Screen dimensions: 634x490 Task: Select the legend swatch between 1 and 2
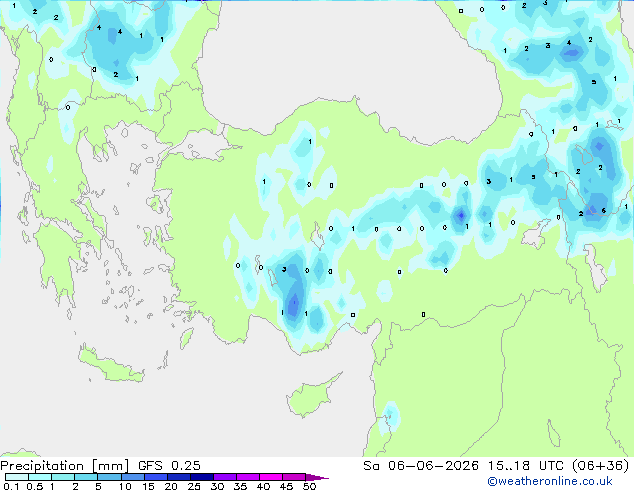pyautogui.click(x=63, y=477)
